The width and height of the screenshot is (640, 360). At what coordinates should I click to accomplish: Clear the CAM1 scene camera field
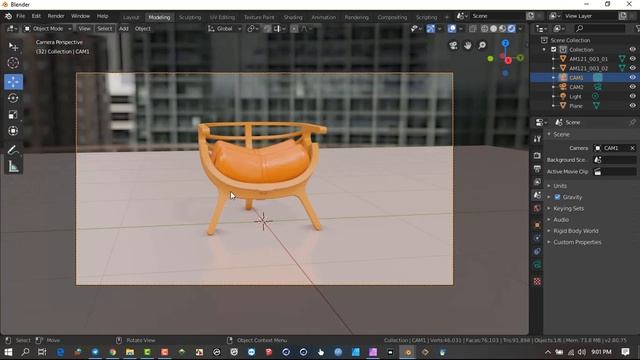(632, 148)
